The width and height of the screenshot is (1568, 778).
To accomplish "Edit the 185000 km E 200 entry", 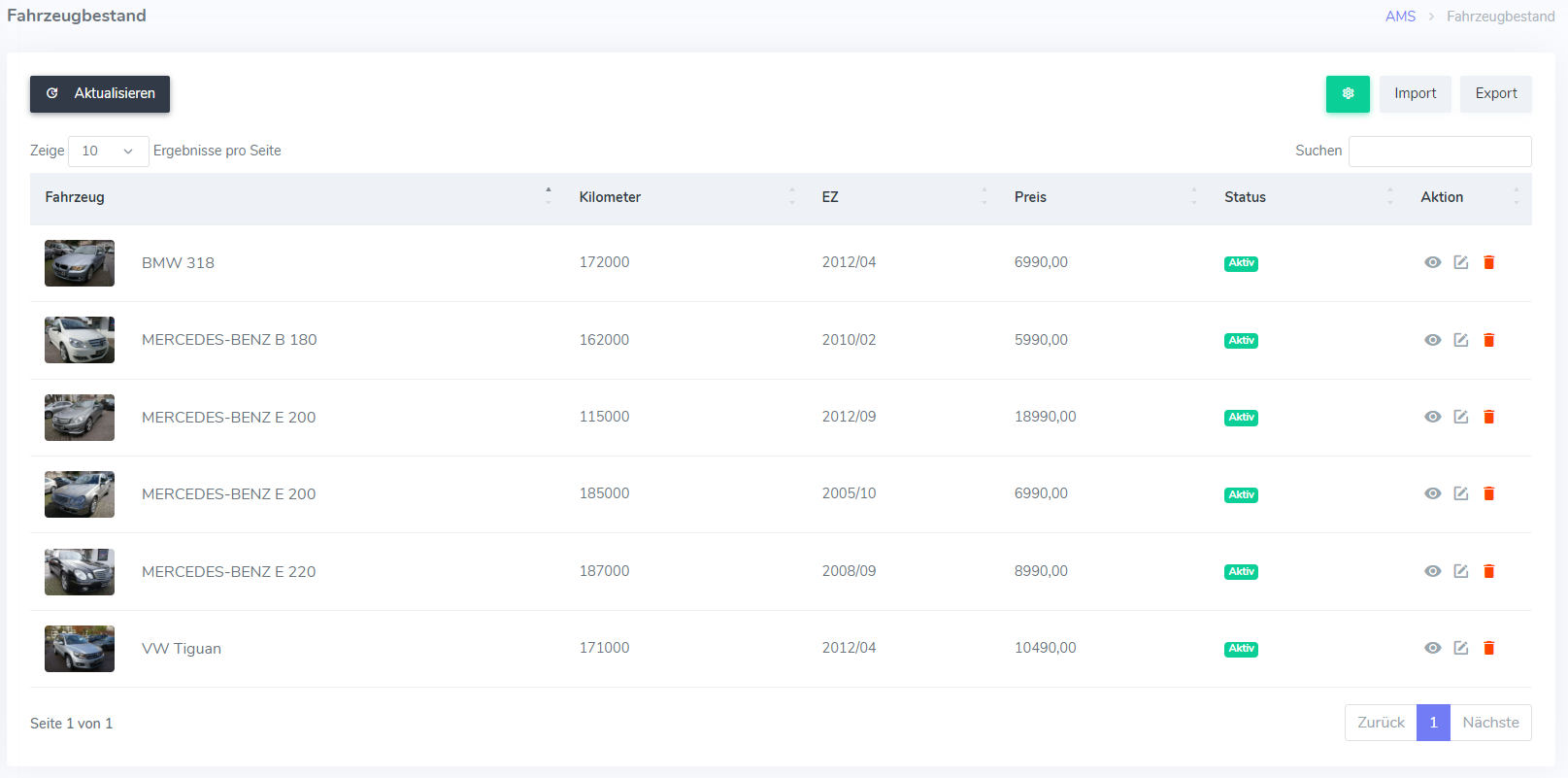I will [x=1460, y=493].
